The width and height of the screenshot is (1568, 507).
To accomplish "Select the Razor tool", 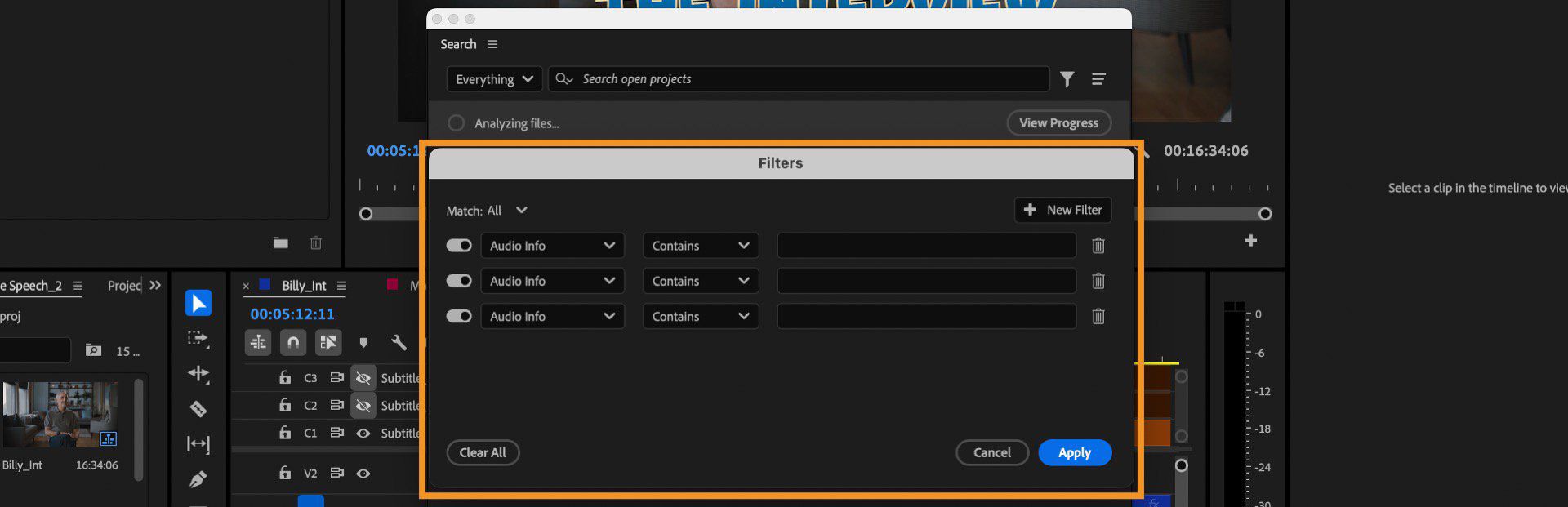I will (198, 408).
